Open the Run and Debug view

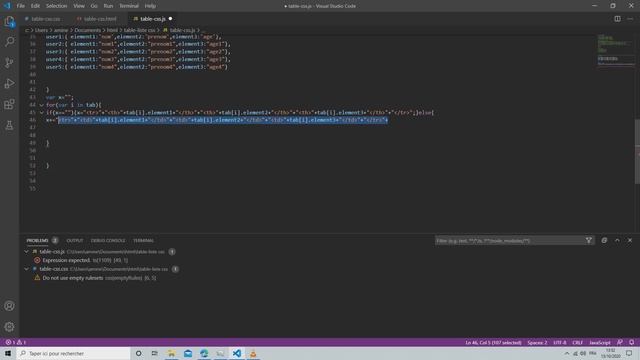[x=9, y=83]
